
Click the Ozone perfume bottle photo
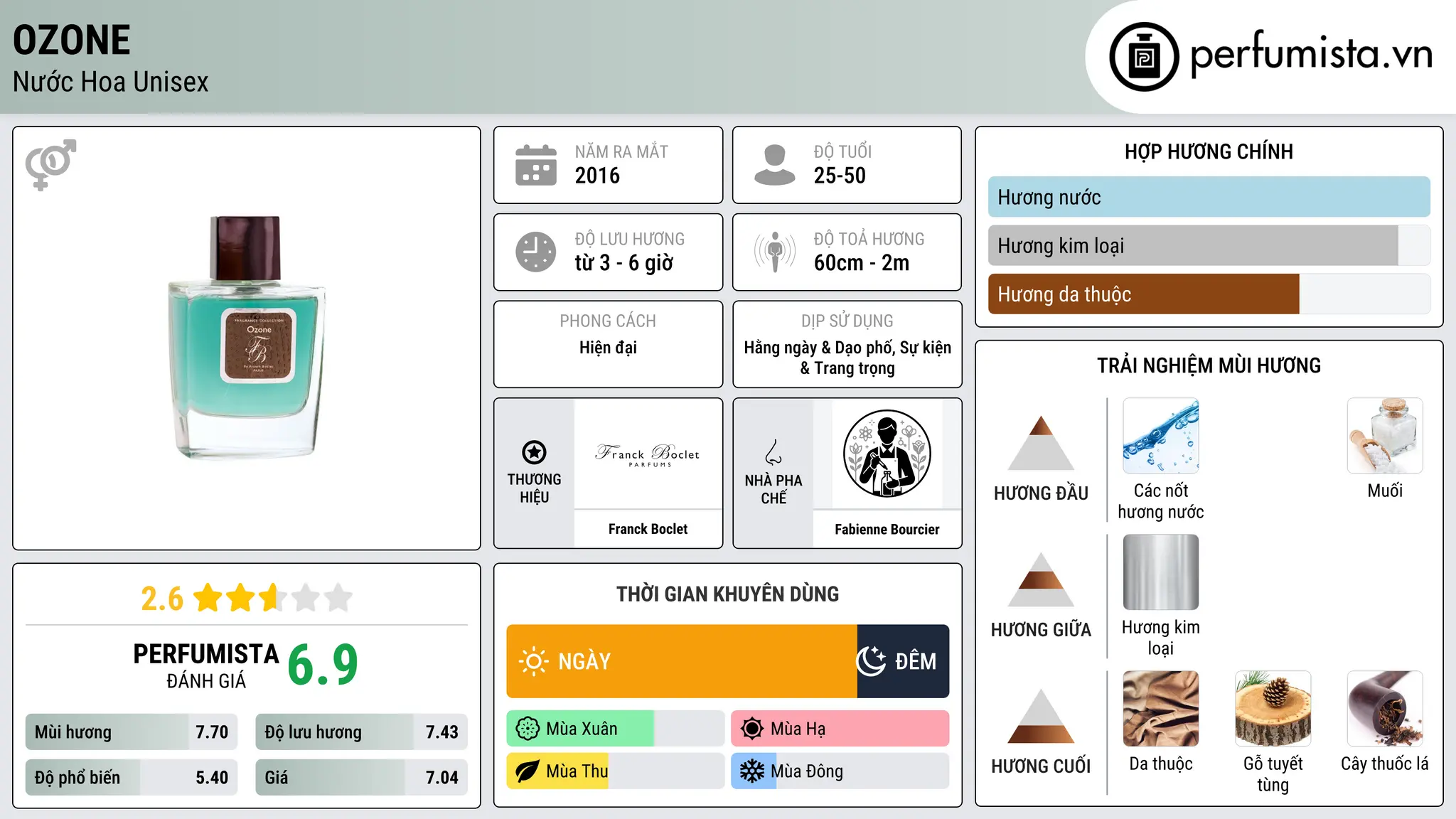point(247,337)
